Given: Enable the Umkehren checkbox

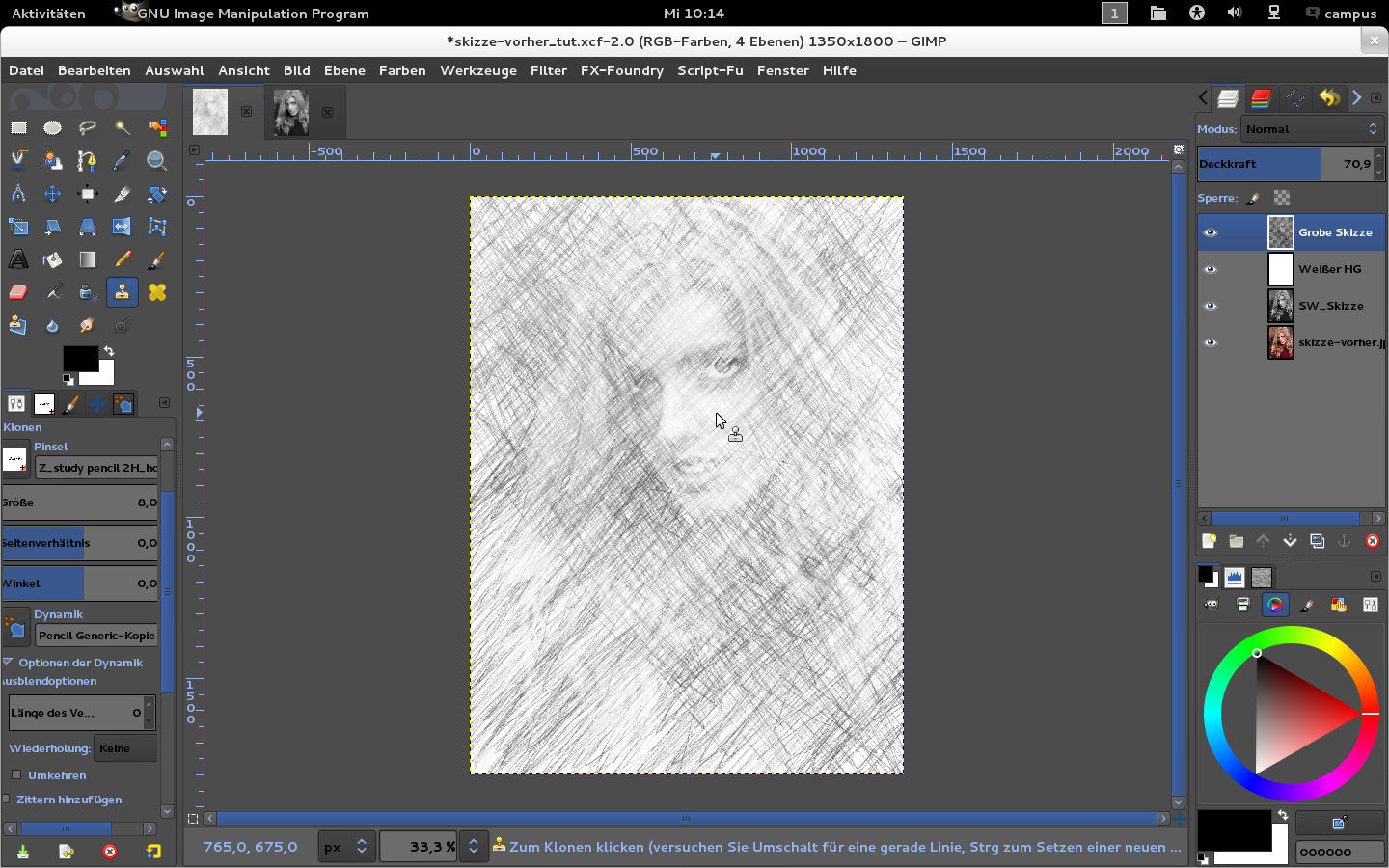Looking at the screenshot, I should [x=16, y=774].
